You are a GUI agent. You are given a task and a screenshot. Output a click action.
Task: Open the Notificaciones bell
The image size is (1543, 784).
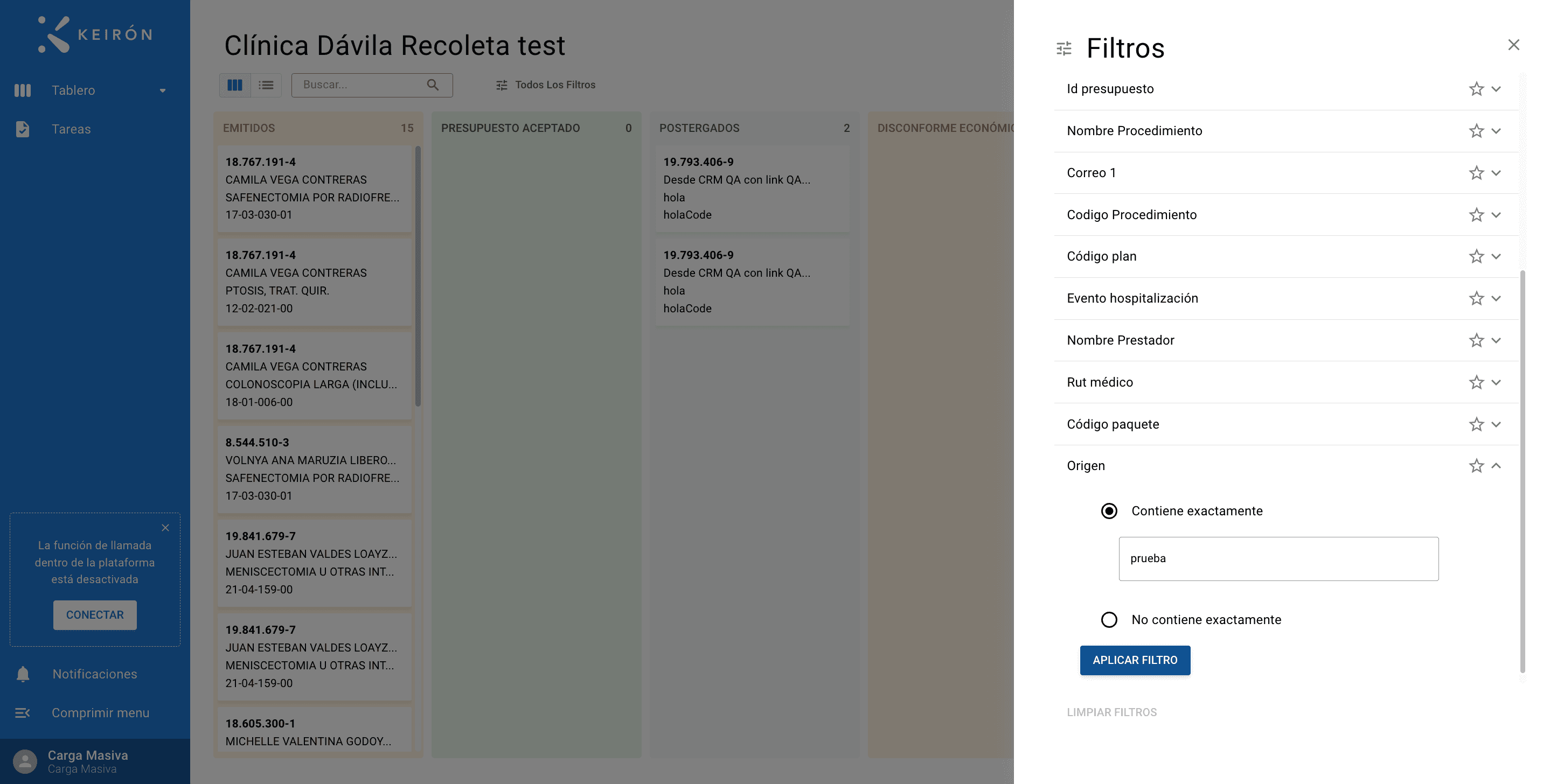[x=23, y=674]
